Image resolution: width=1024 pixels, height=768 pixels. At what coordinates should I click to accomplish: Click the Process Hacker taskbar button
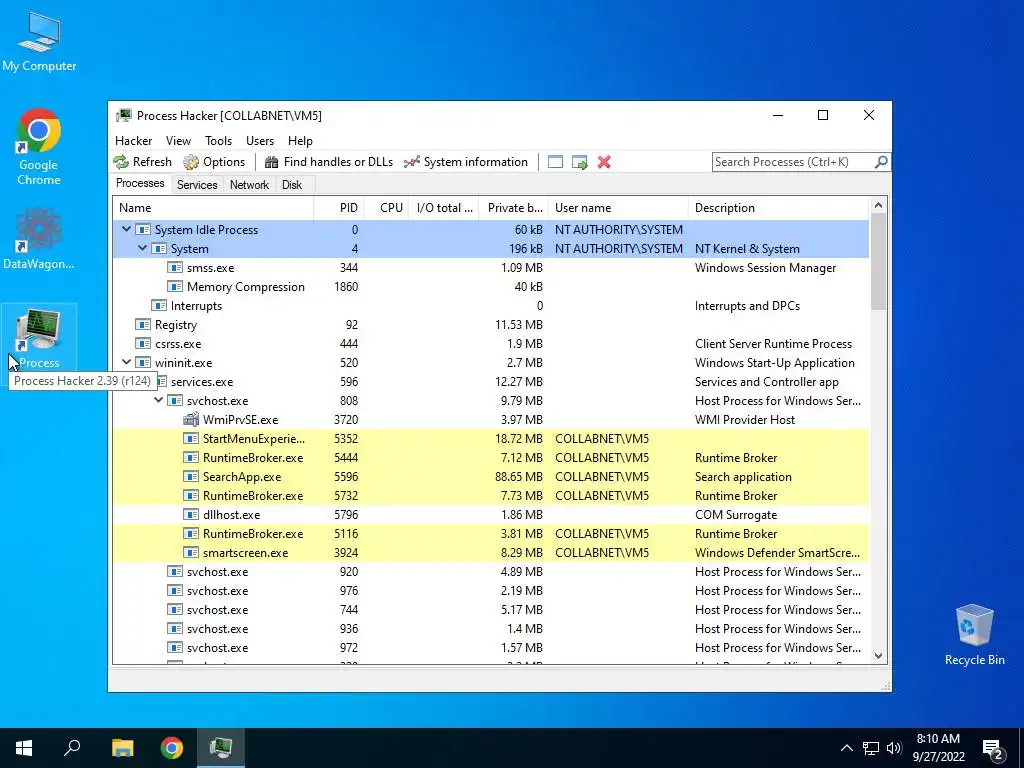[x=221, y=748]
